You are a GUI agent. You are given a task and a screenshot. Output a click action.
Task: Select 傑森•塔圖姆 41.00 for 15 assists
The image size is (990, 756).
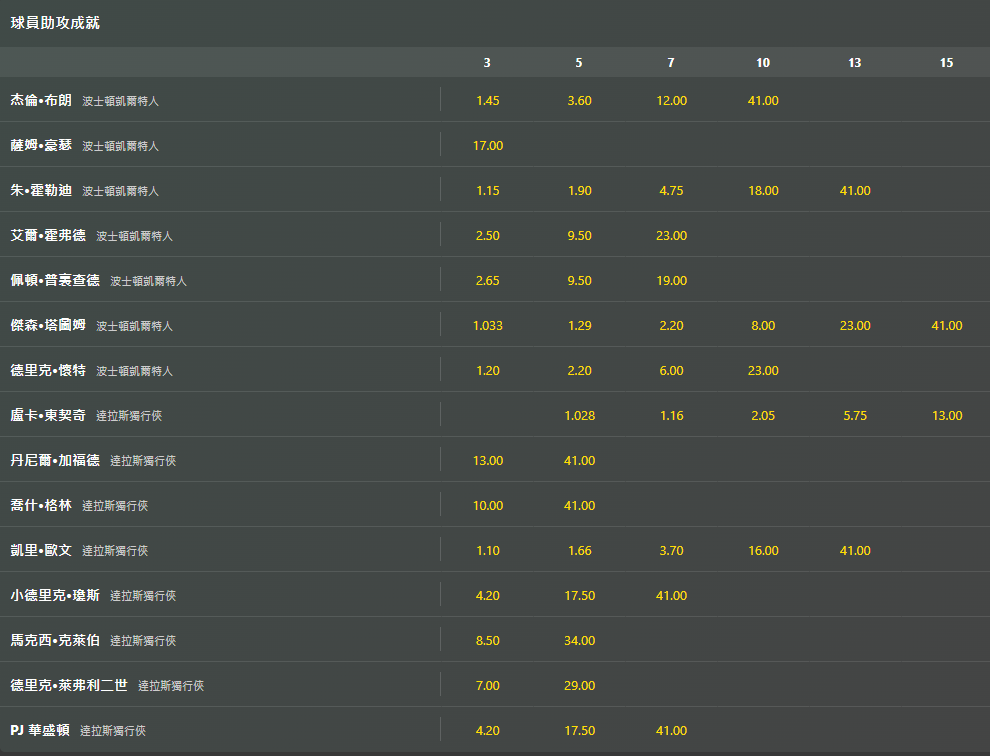tap(946, 325)
